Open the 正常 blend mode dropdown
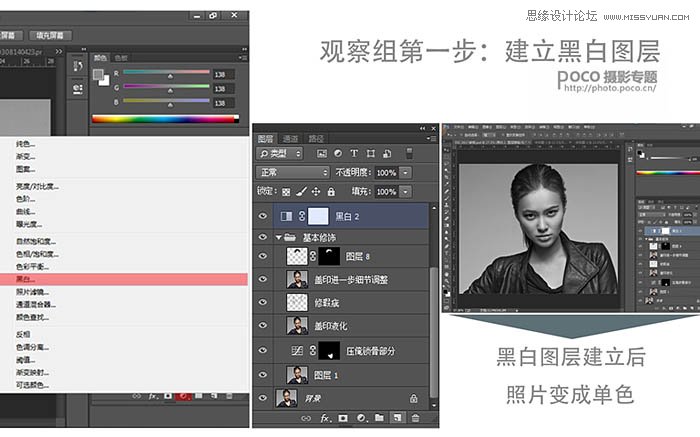This screenshot has width=700, height=437. click(x=292, y=172)
